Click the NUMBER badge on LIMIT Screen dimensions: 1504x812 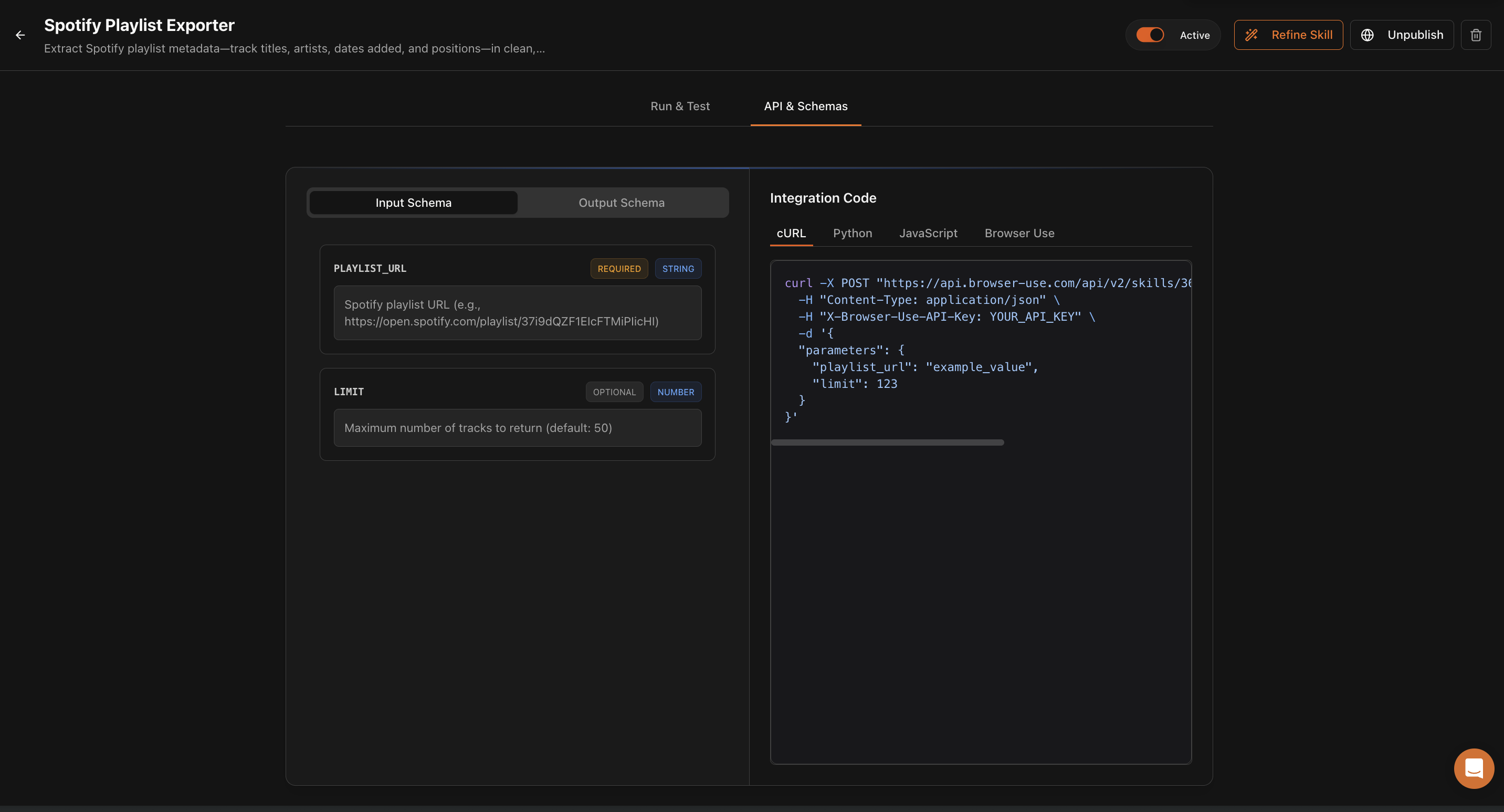point(676,392)
